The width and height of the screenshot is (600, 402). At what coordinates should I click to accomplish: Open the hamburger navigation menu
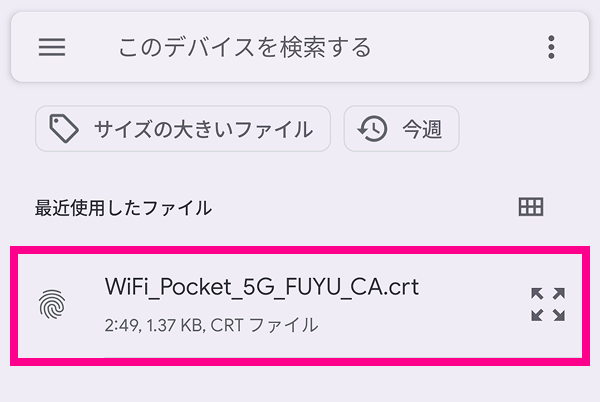[x=52, y=47]
